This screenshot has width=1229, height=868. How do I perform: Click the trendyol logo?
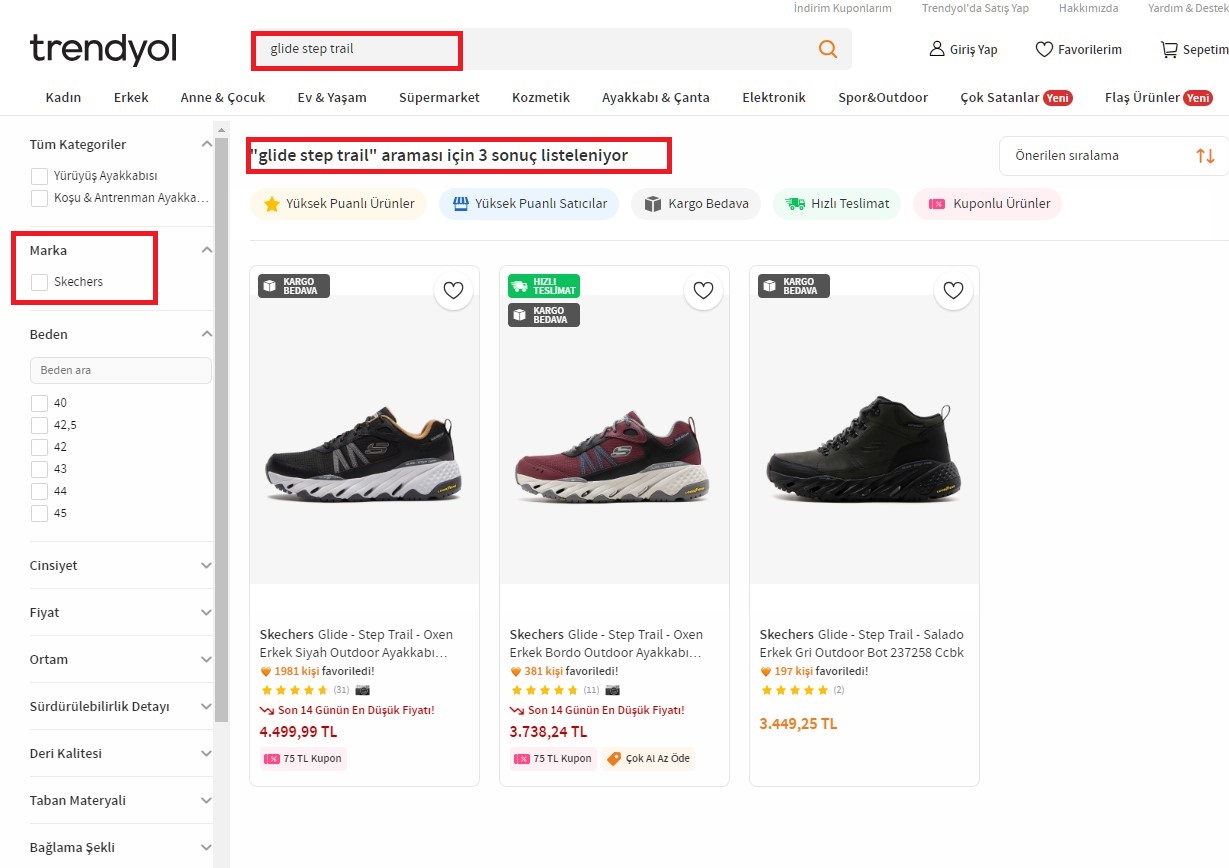tap(103, 49)
